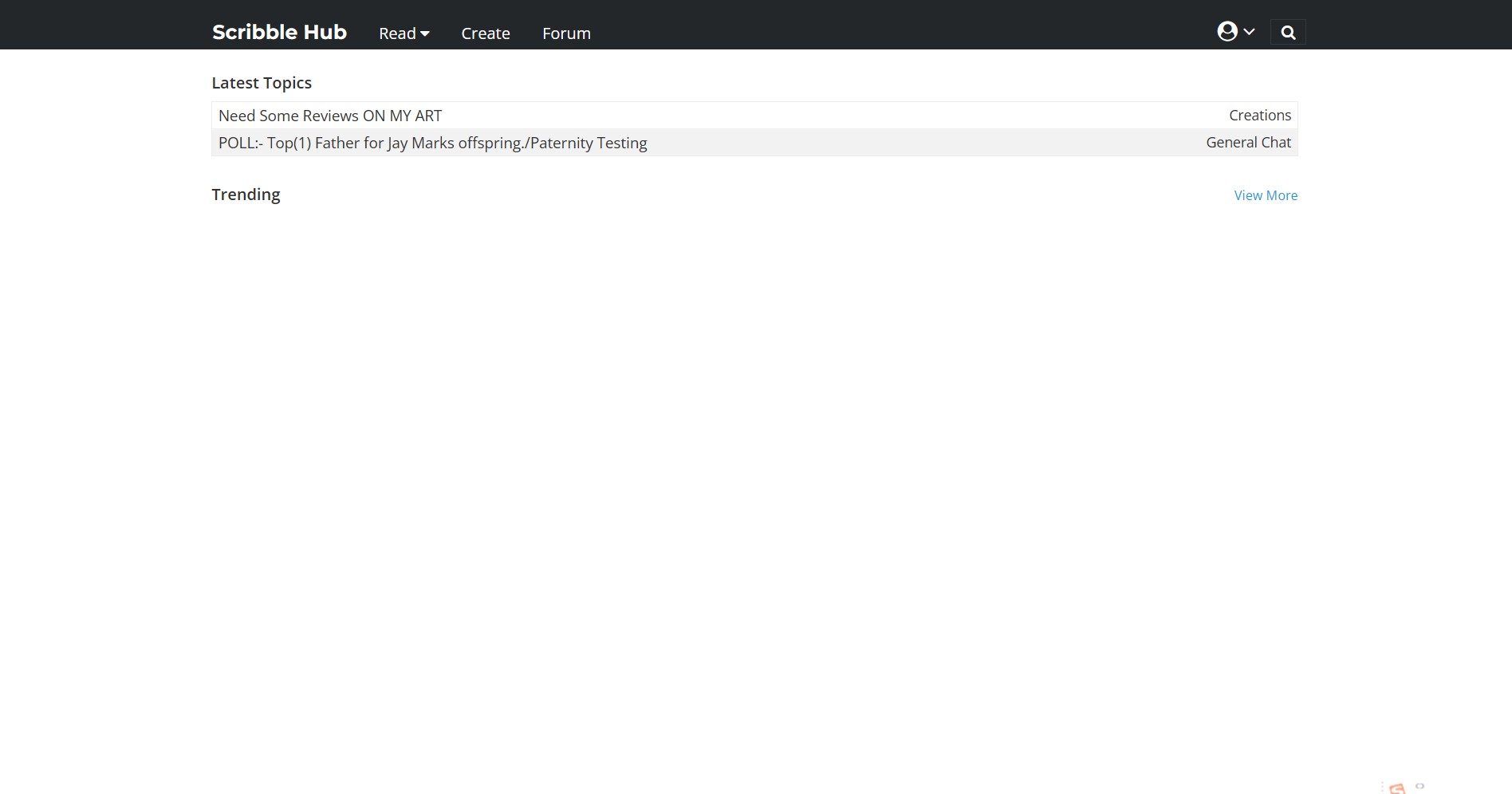Open the topic Need Some Reviews ON MY ART
1512x794 pixels.
pyautogui.click(x=330, y=115)
